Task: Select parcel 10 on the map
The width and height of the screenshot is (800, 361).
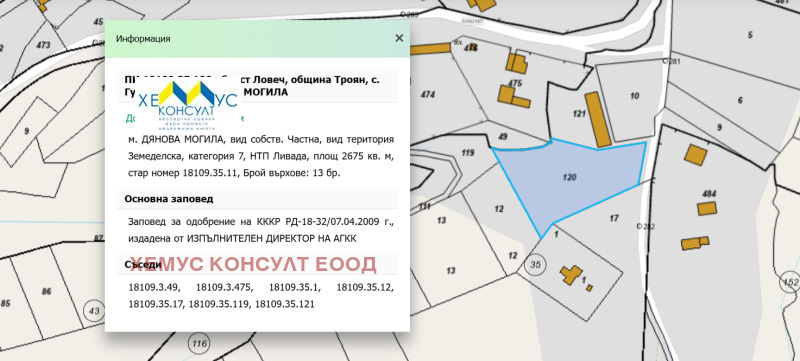Action: click(x=635, y=95)
